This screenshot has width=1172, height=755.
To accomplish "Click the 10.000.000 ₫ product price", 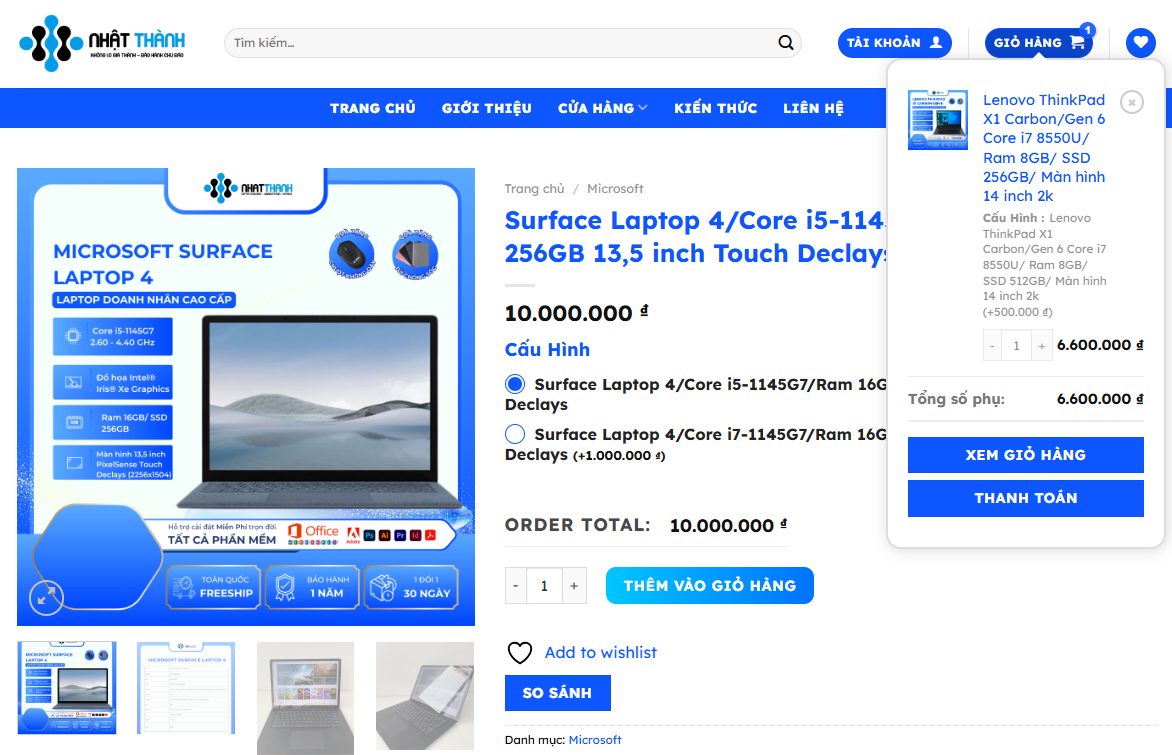I will pos(576,312).
